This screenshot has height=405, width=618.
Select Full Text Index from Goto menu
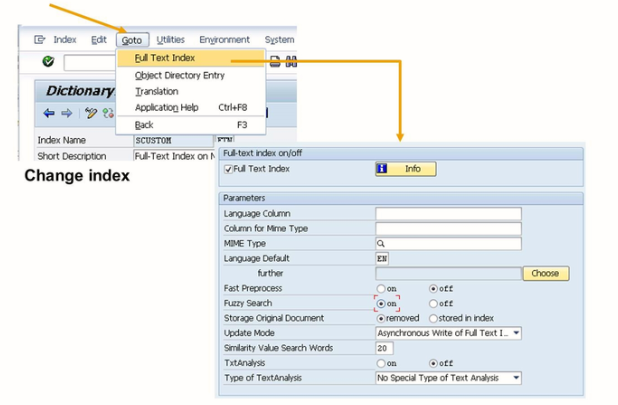click(x=163, y=58)
